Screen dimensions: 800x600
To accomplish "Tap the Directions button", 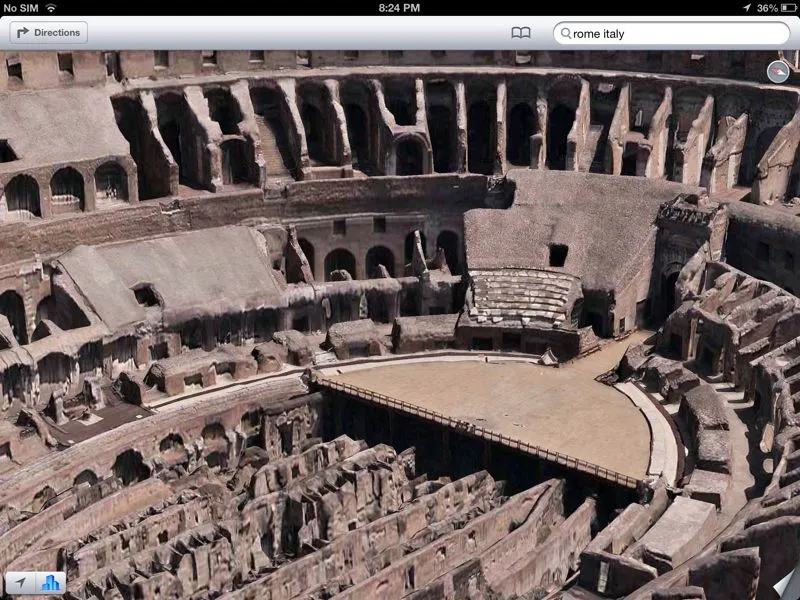I will pyautogui.click(x=48, y=33).
